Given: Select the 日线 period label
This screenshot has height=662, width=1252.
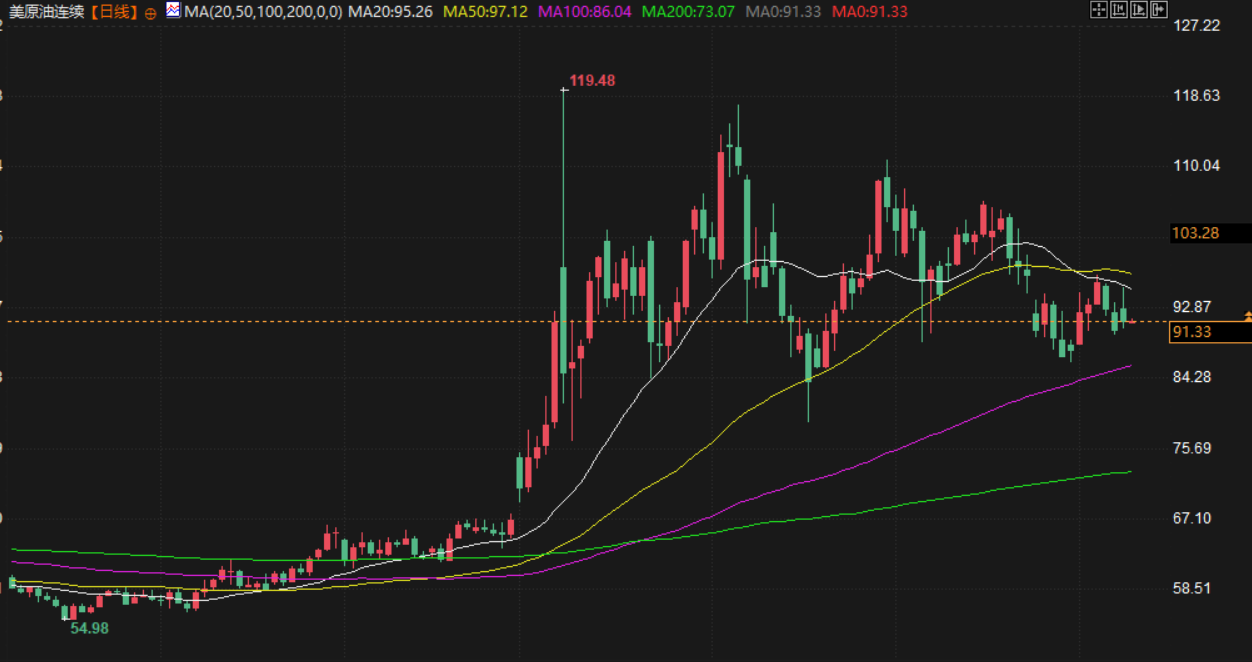Looking at the screenshot, I should 114,12.
